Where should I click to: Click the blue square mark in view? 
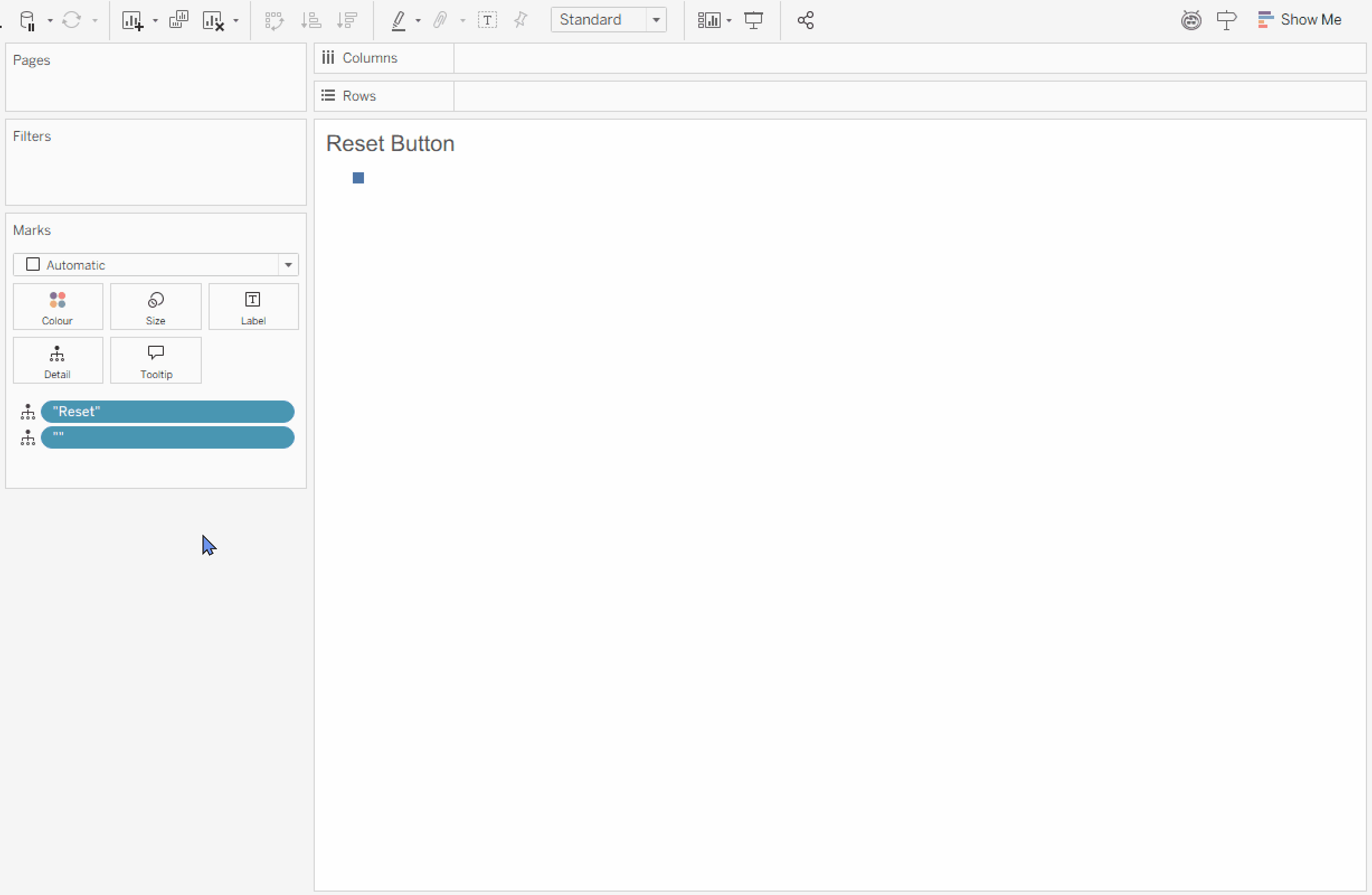(358, 178)
